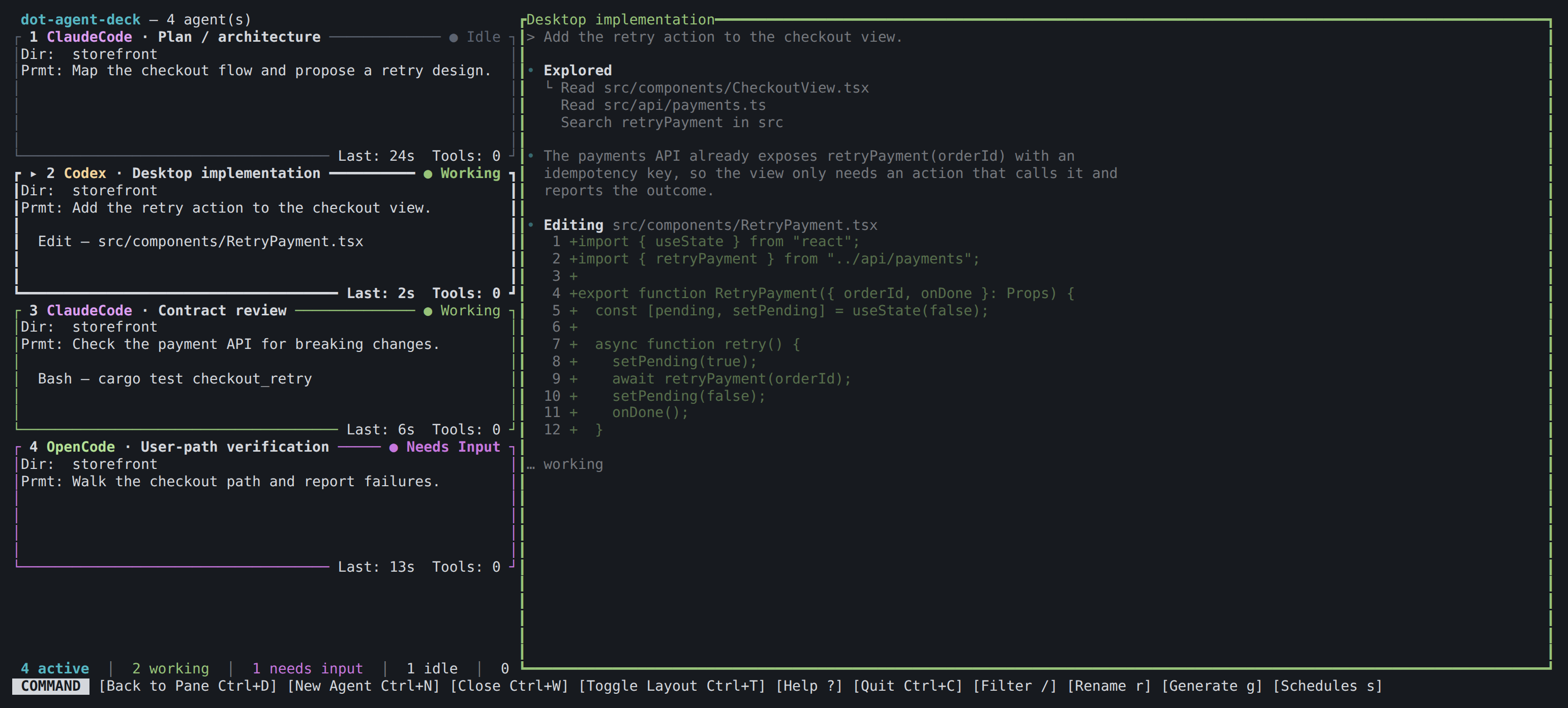Open Schedules s from the command bar
The height and width of the screenshot is (708, 1568).
tap(1328, 686)
